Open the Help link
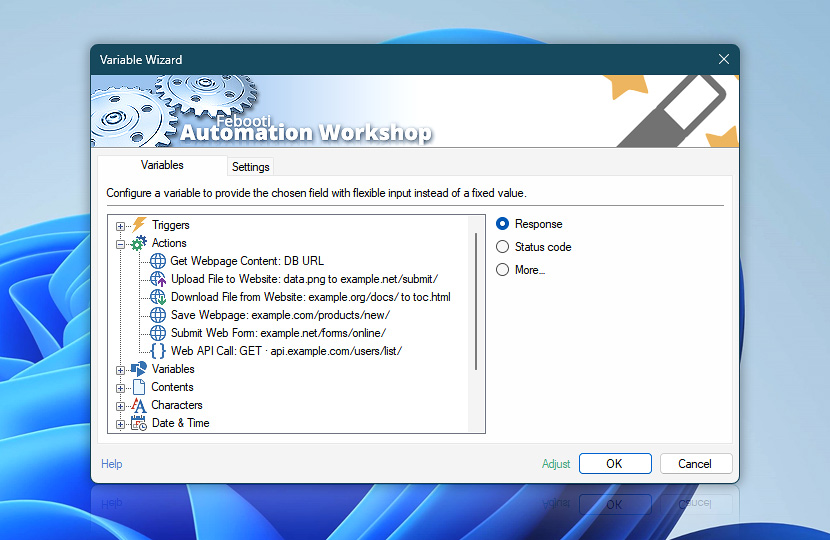The image size is (830, 540). pos(112,464)
